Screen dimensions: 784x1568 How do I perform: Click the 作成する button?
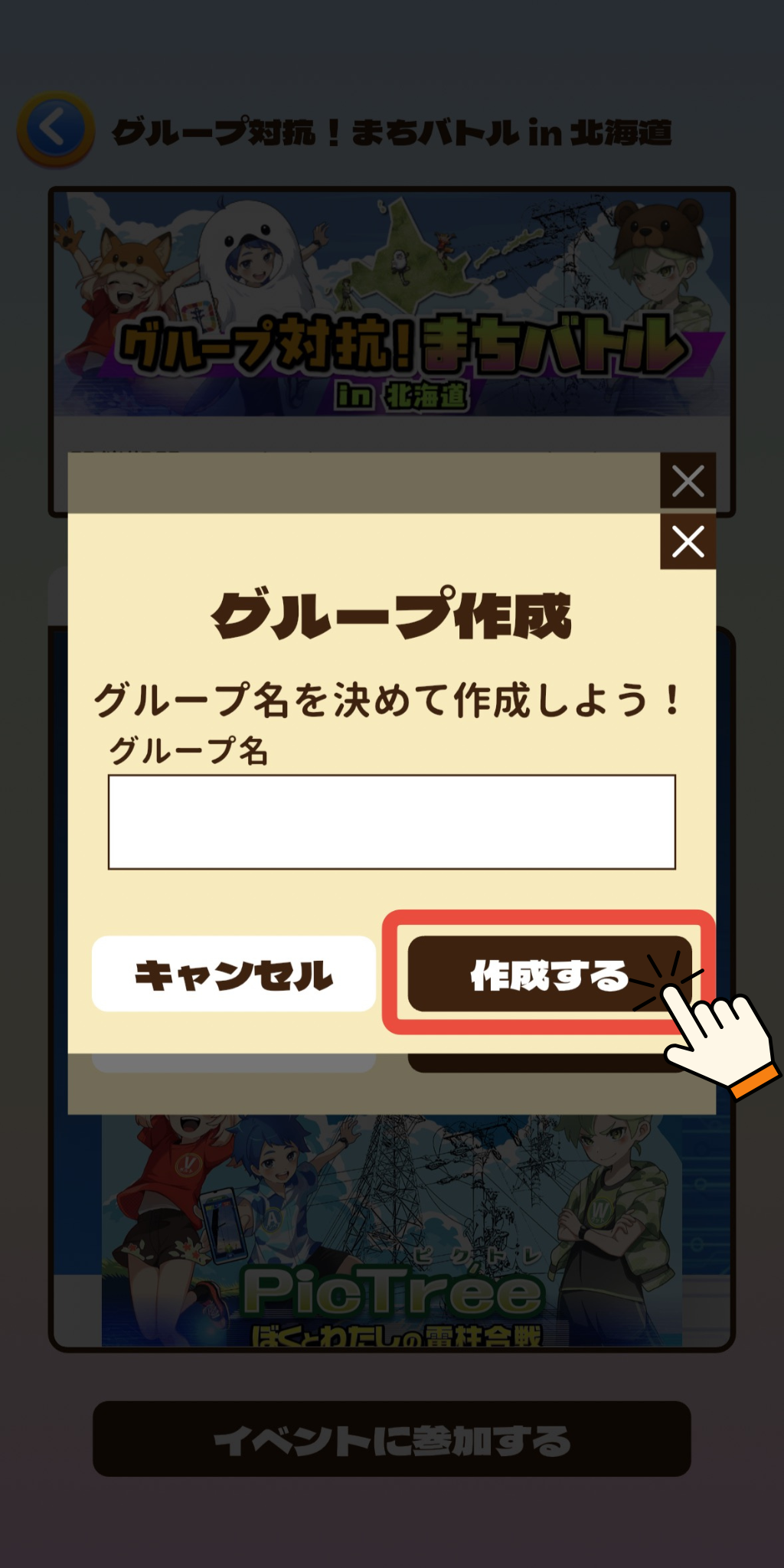point(549,974)
